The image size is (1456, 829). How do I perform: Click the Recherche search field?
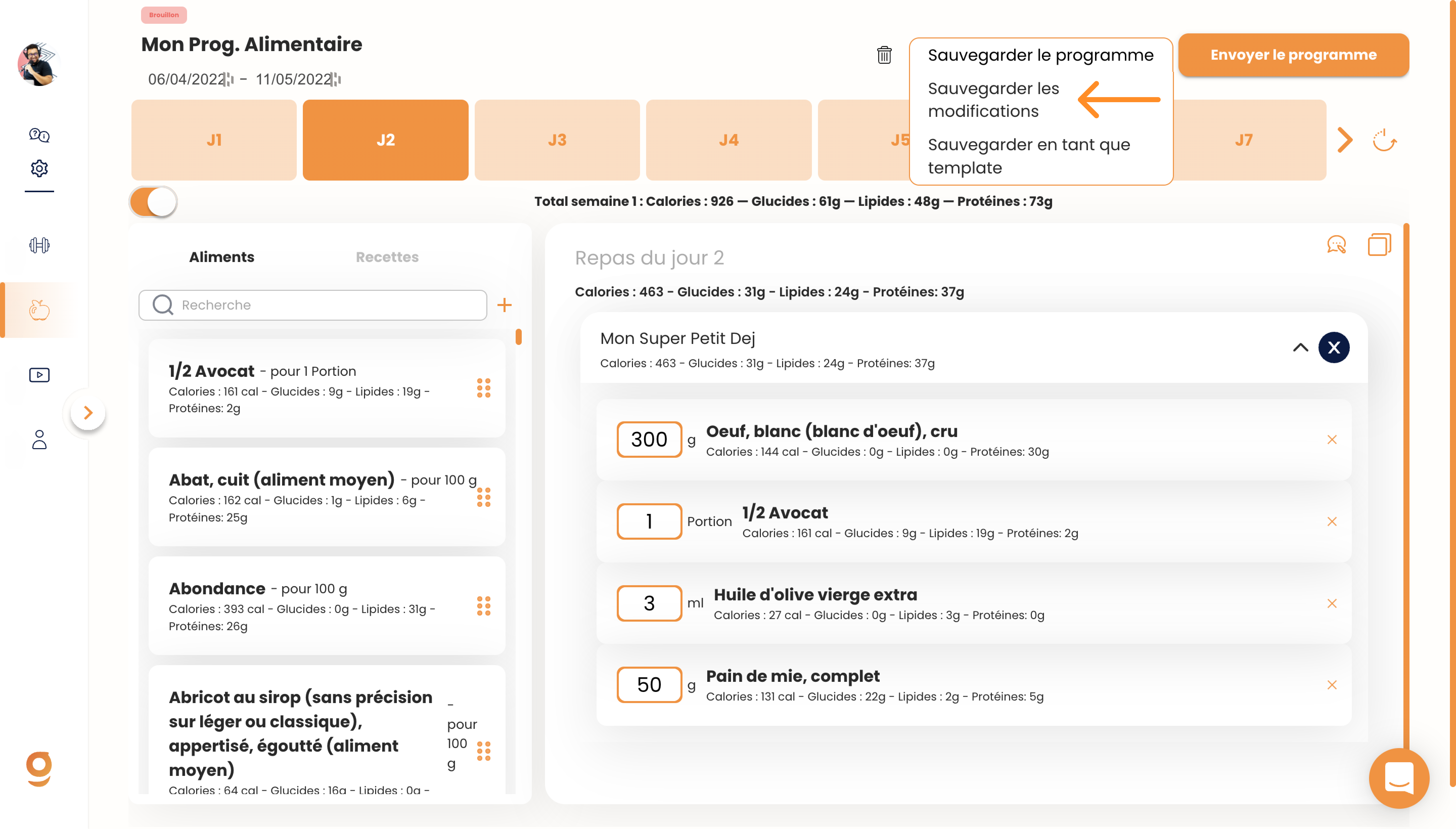(x=313, y=305)
